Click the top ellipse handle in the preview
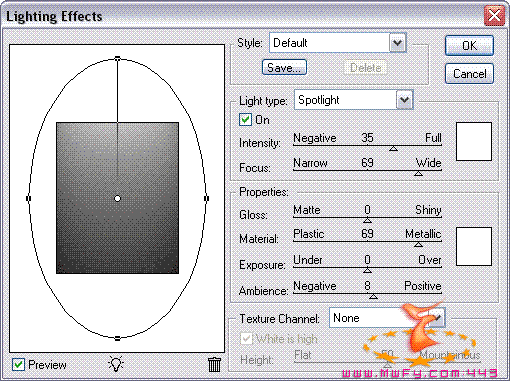510x381 pixels. click(x=117, y=58)
